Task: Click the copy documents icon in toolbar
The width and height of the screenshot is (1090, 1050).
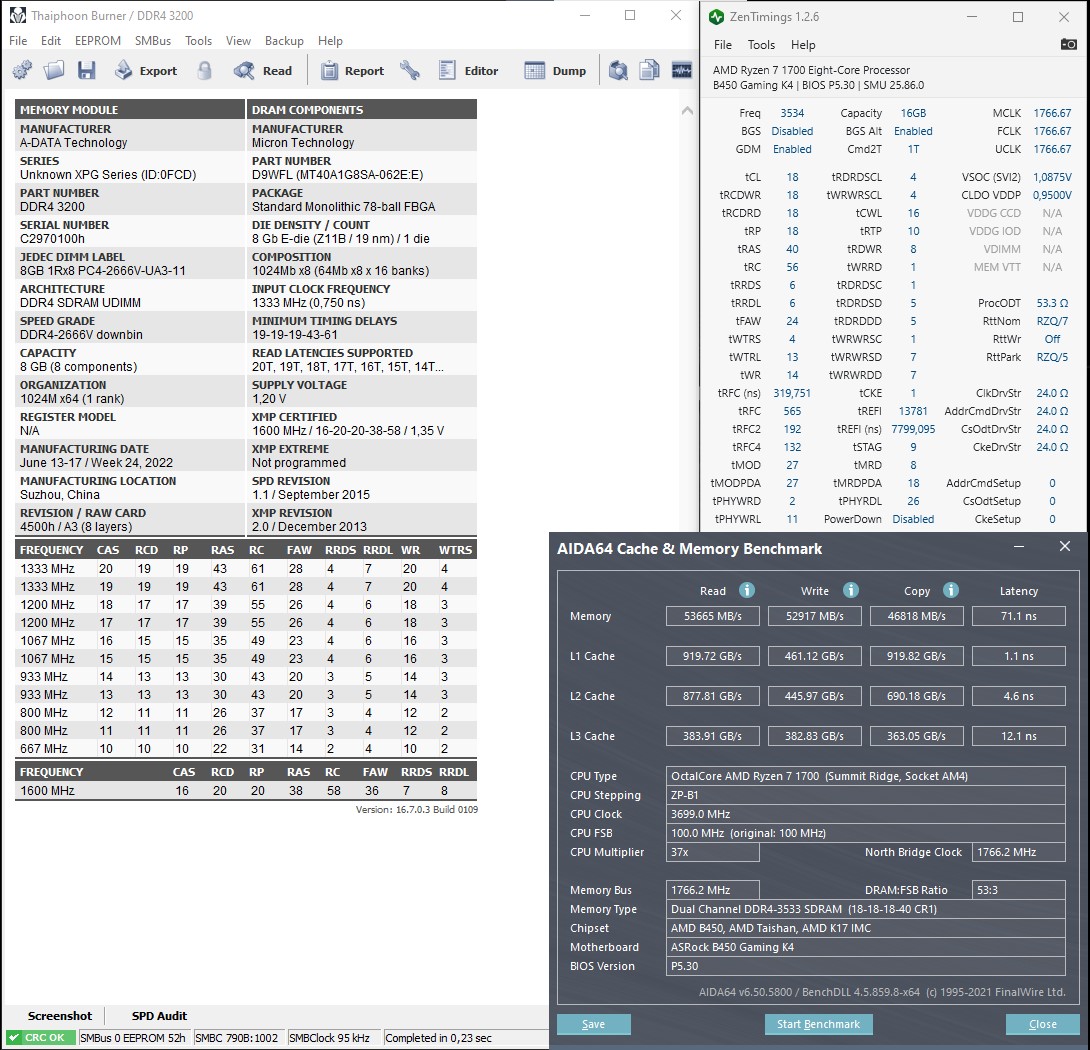Action: pyautogui.click(x=649, y=70)
